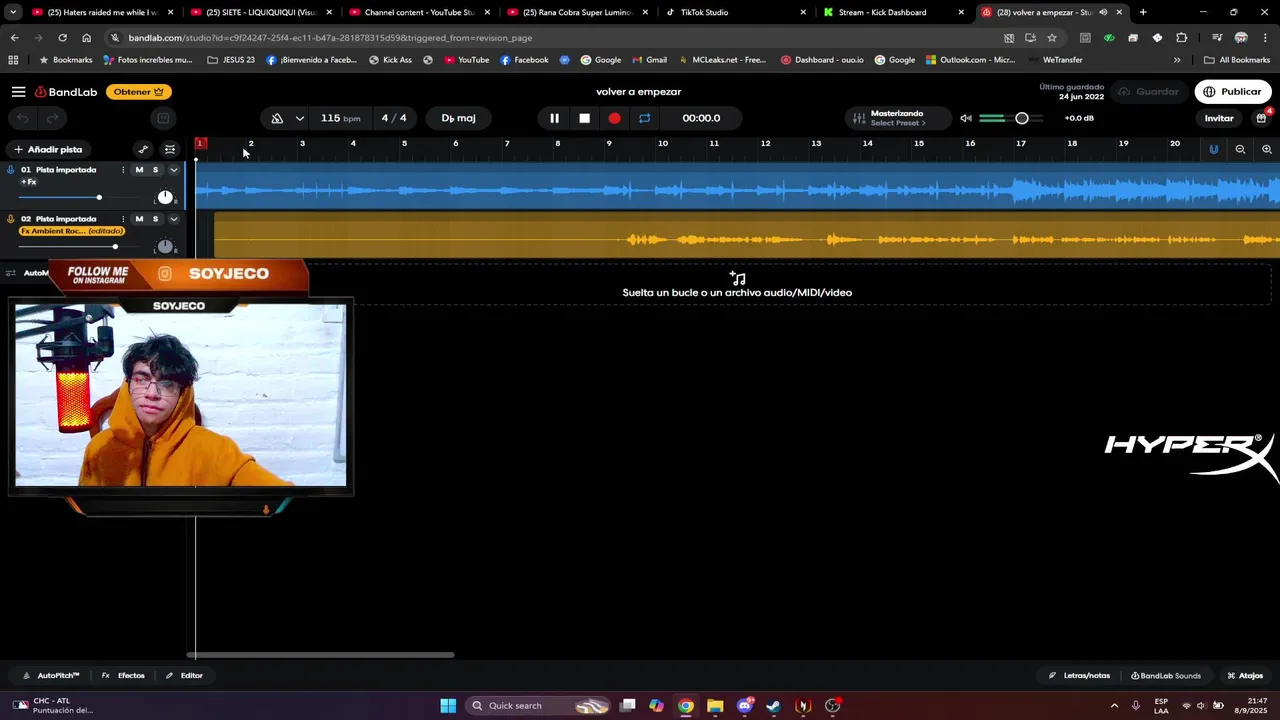Solo track 01 Pista importada
Viewport: 1280px width, 720px height.
click(155, 170)
